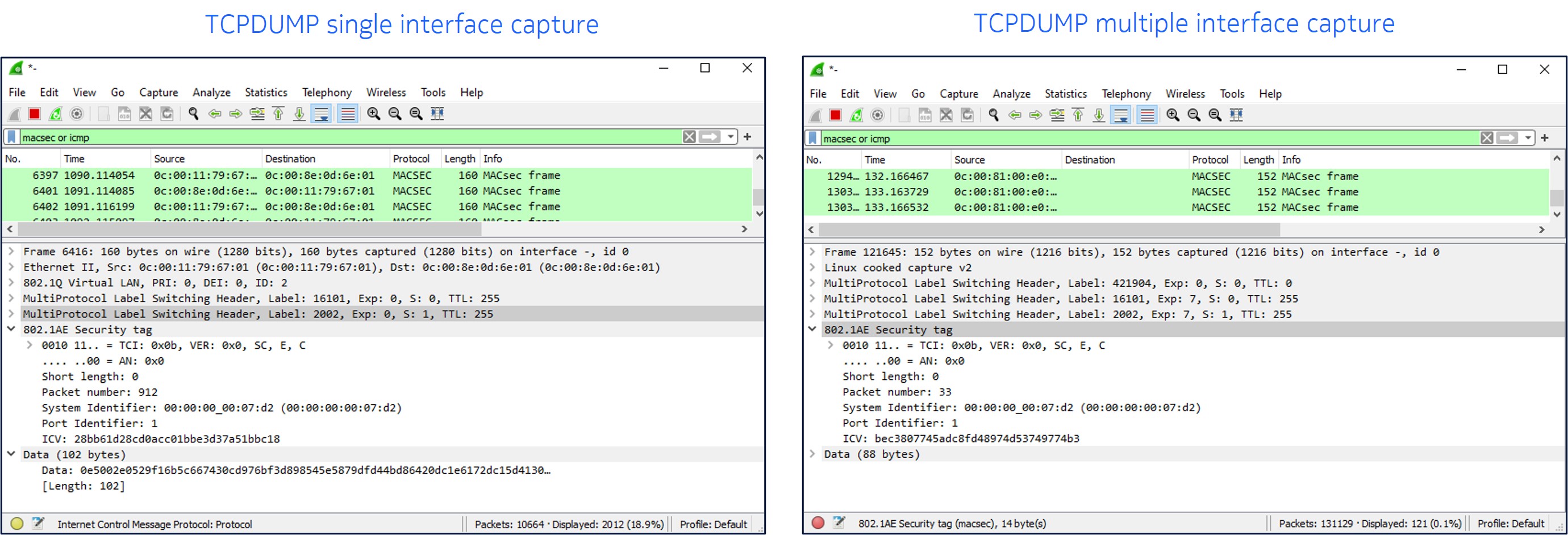Zoom in packet text, single interface window
Viewport: 1568px width, 535px height.
point(374,114)
